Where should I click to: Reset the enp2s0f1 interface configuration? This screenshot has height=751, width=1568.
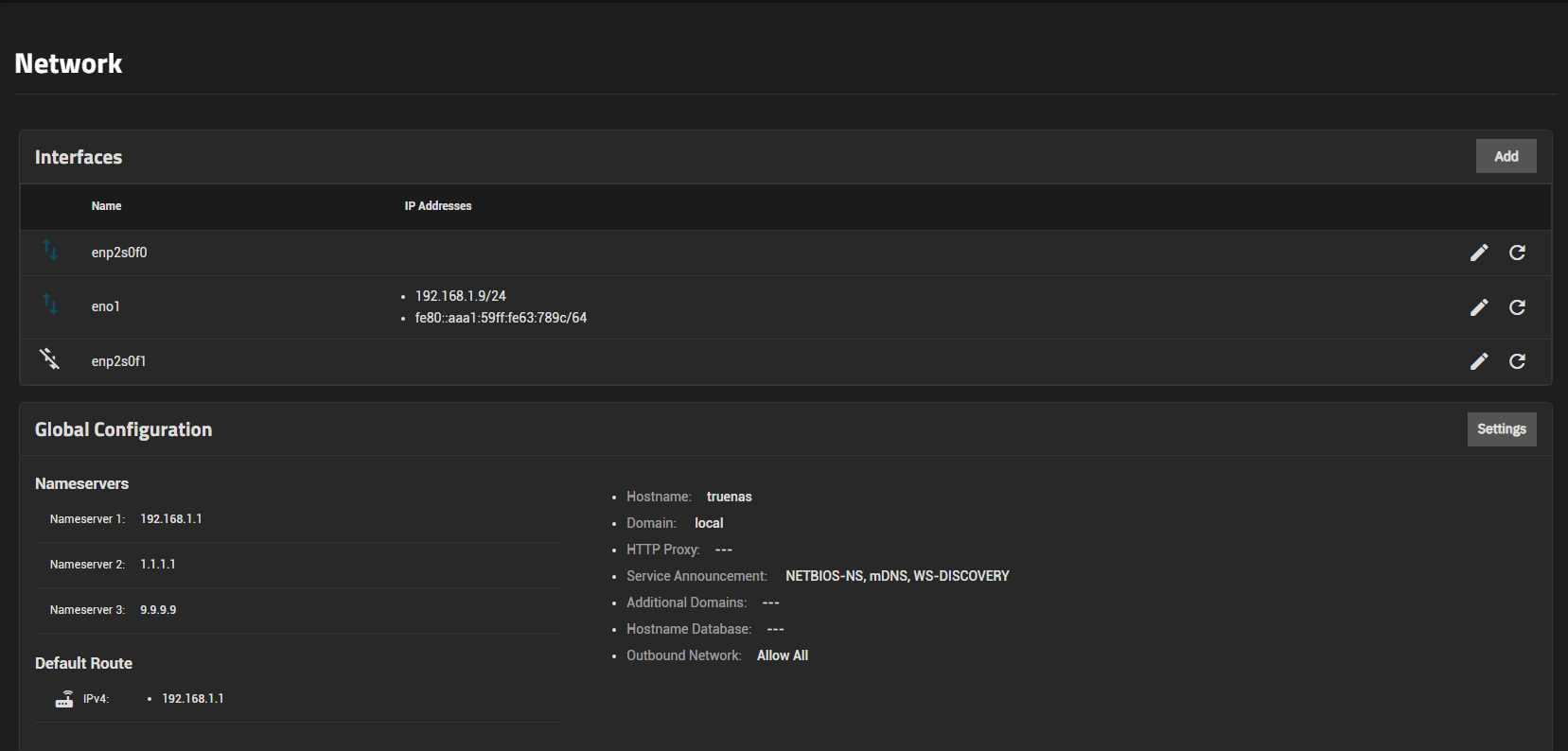(1517, 361)
